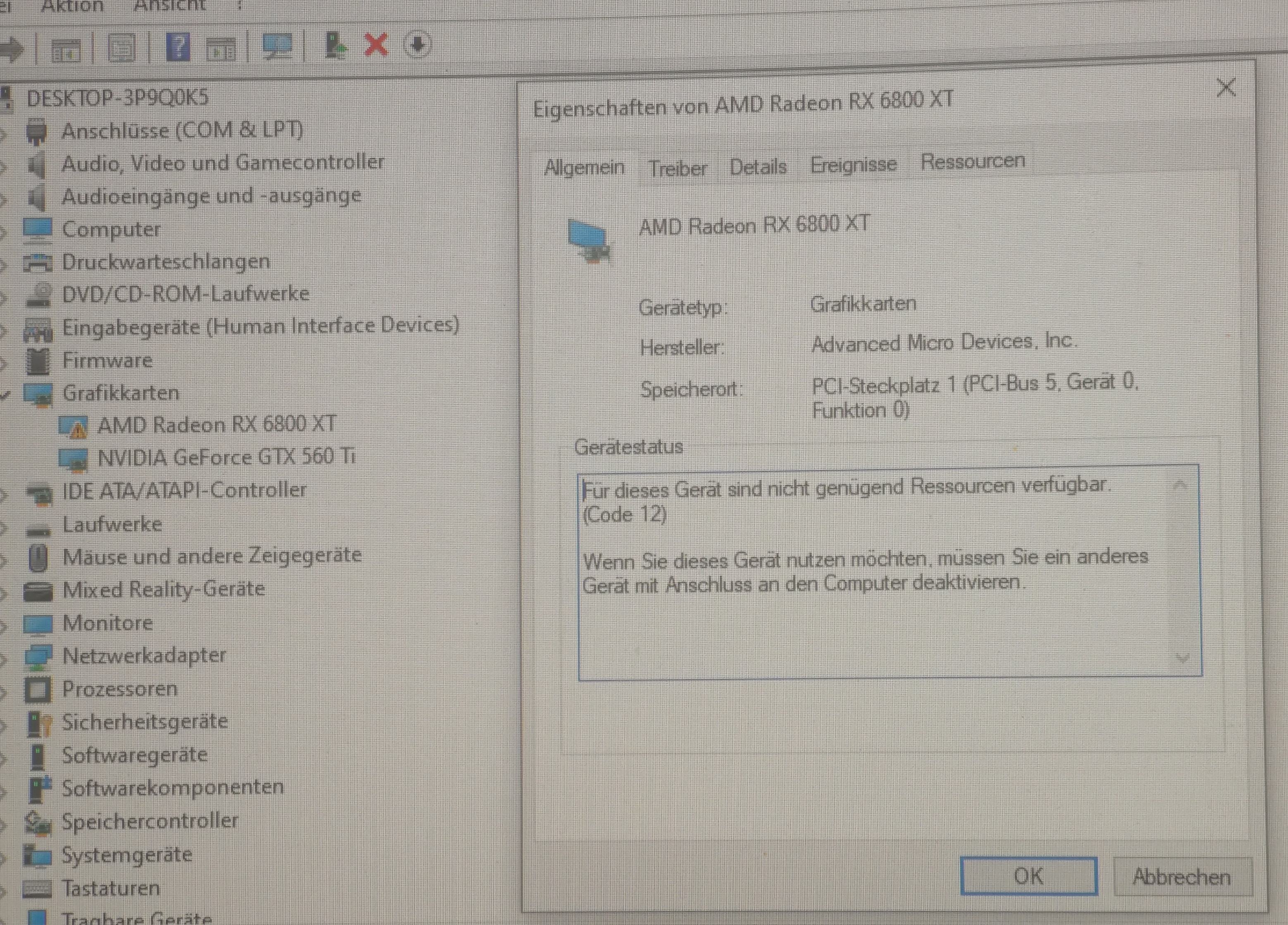
Task: Click the Anschlüsse (COM & LPT) port icon
Action: point(37,131)
